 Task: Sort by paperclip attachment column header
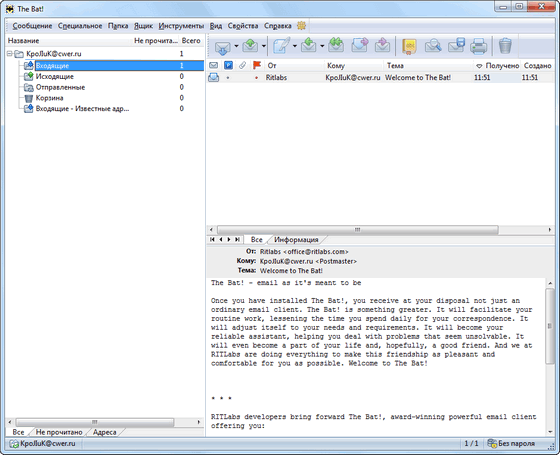[242, 65]
